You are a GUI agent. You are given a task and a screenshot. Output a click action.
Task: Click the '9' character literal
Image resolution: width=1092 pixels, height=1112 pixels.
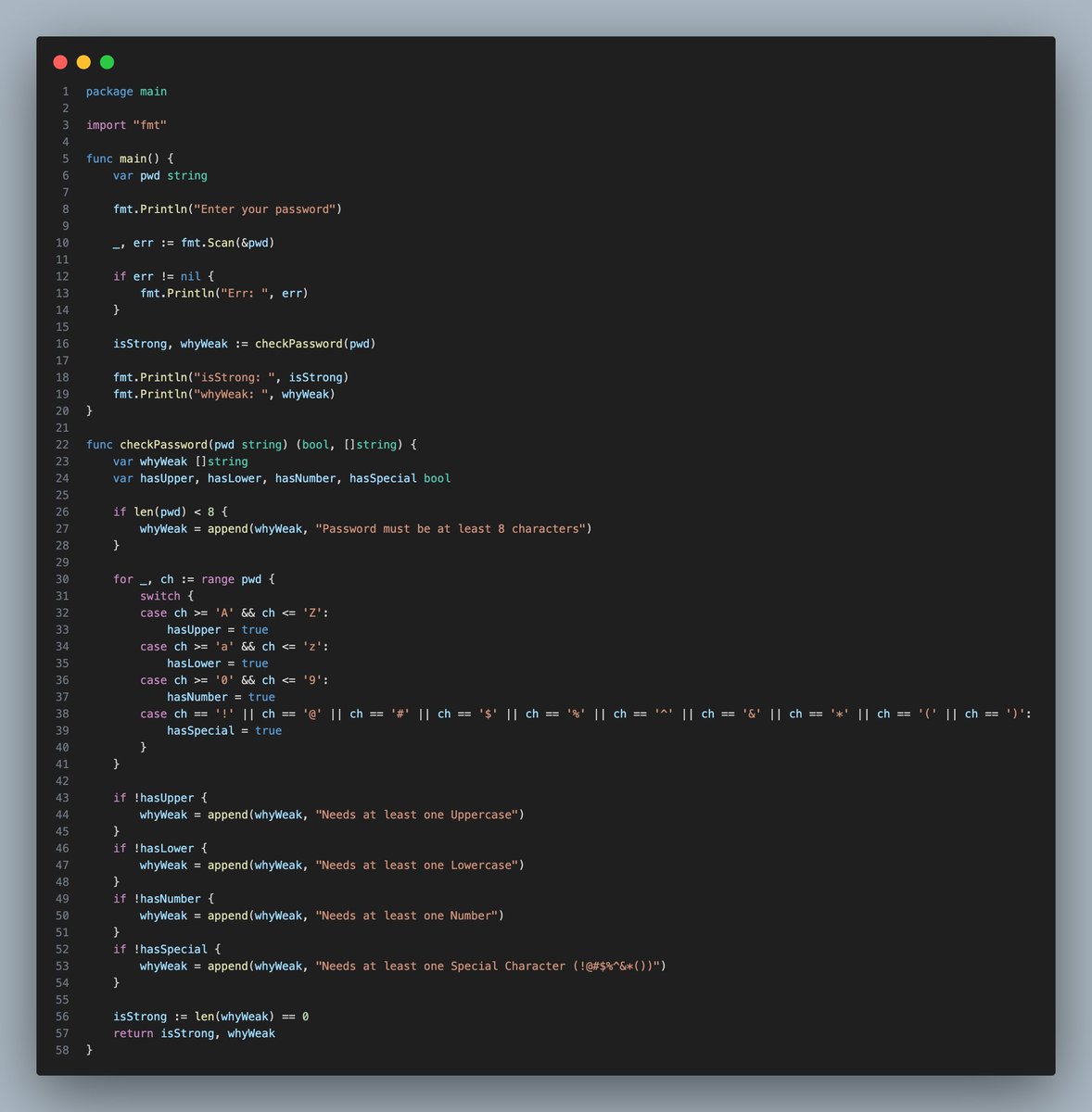pyautogui.click(x=312, y=680)
